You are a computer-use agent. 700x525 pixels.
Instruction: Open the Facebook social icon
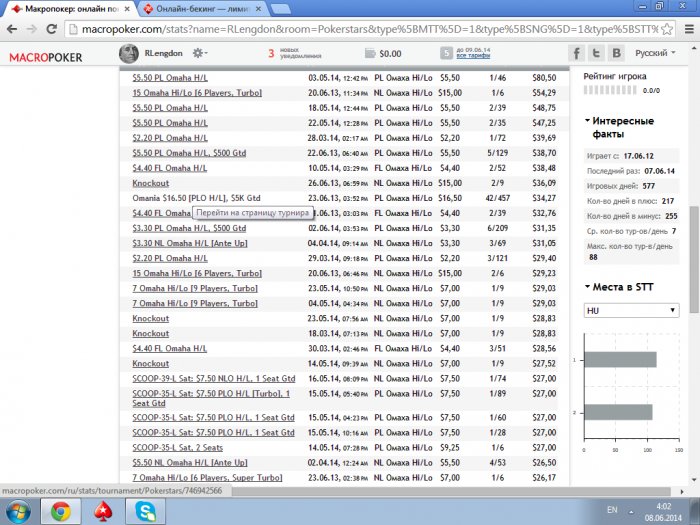[x=576, y=53]
